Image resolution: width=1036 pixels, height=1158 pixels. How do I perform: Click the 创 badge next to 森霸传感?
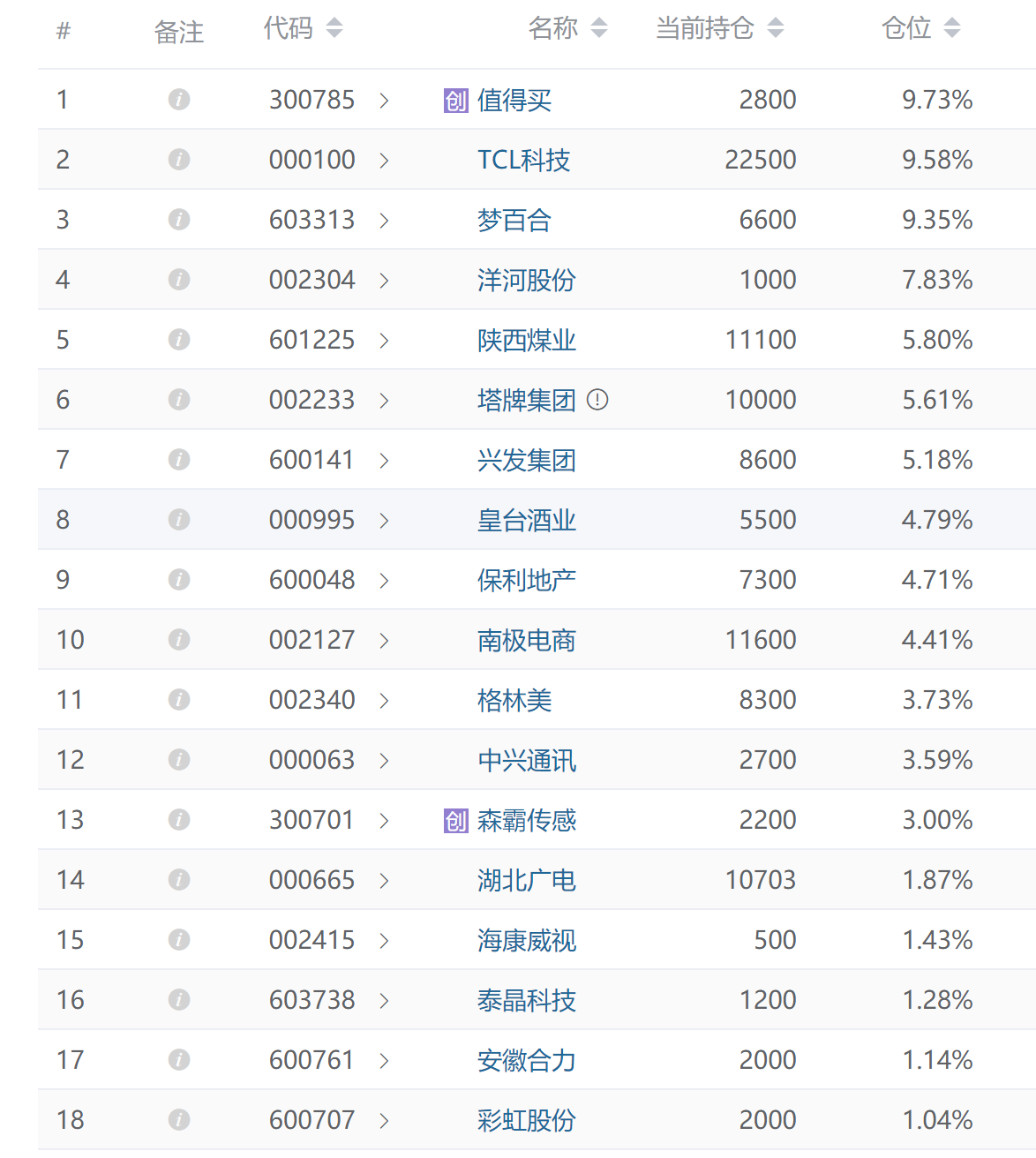click(x=455, y=821)
